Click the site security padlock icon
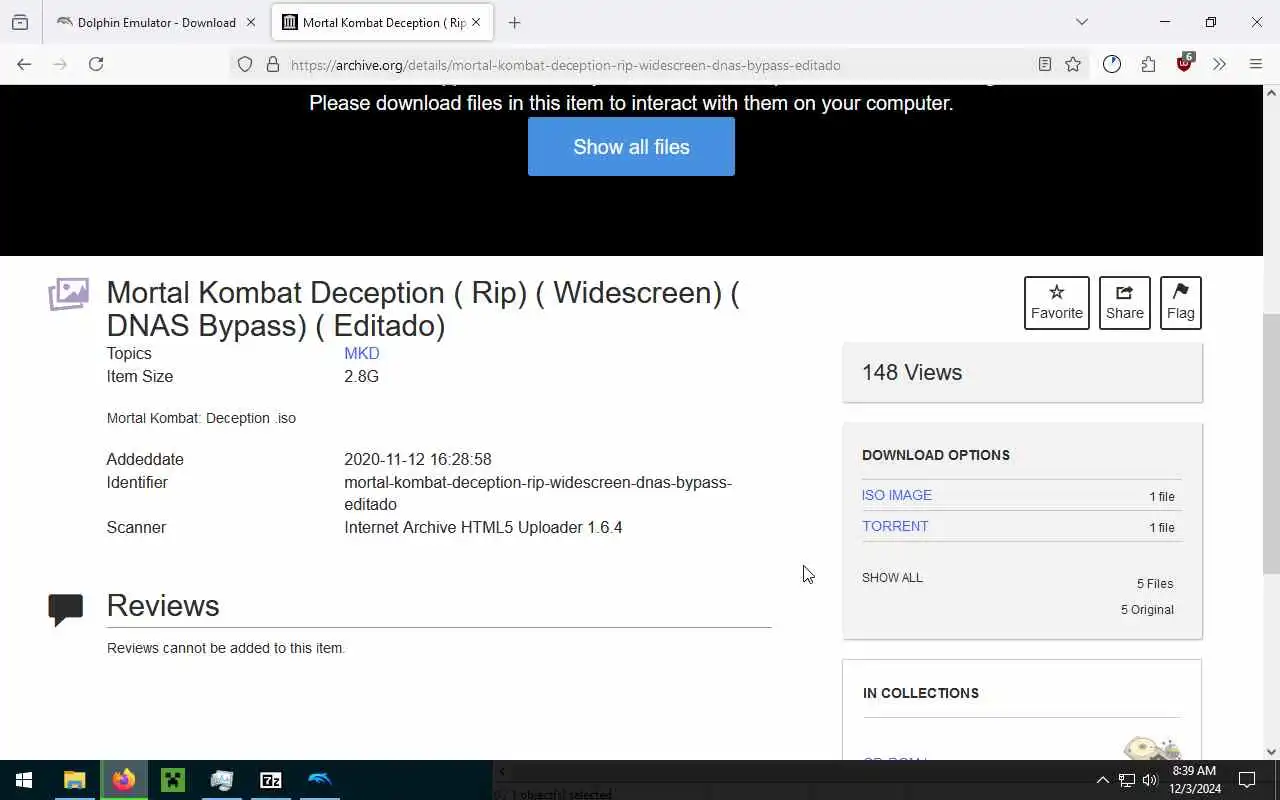The height and width of the screenshot is (800, 1280). [x=272, y=64]
